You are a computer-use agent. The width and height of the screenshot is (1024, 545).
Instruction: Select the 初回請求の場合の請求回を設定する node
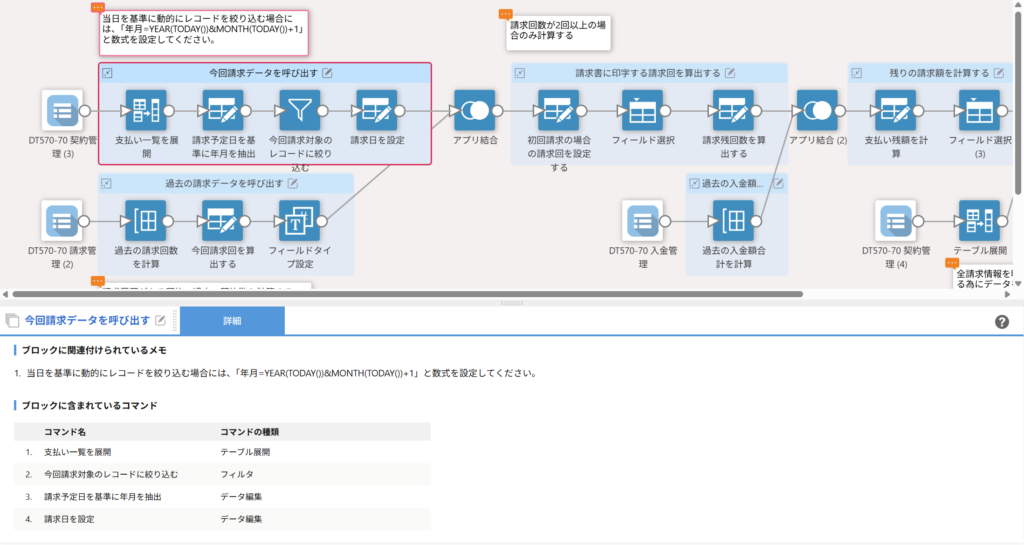(558, 110)
